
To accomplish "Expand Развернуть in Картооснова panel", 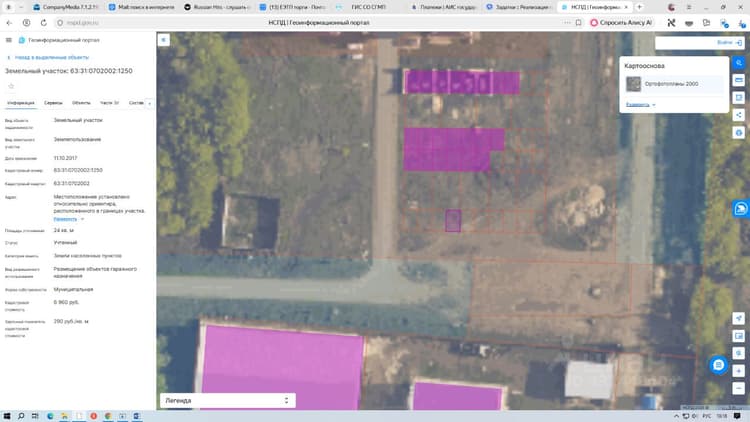I will [640, 104].
